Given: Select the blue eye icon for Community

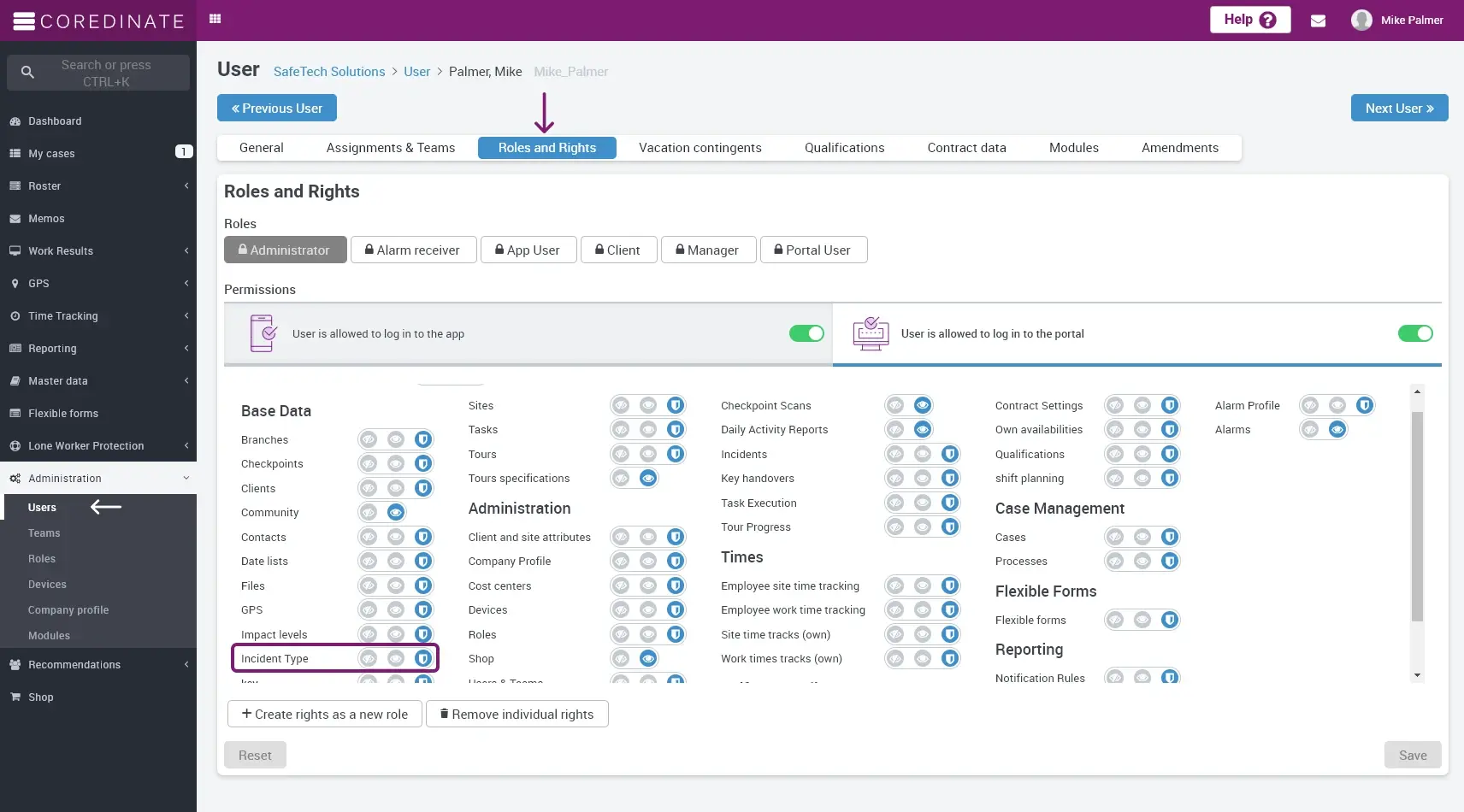Looking at the screenshot, I should click(395, 513).
